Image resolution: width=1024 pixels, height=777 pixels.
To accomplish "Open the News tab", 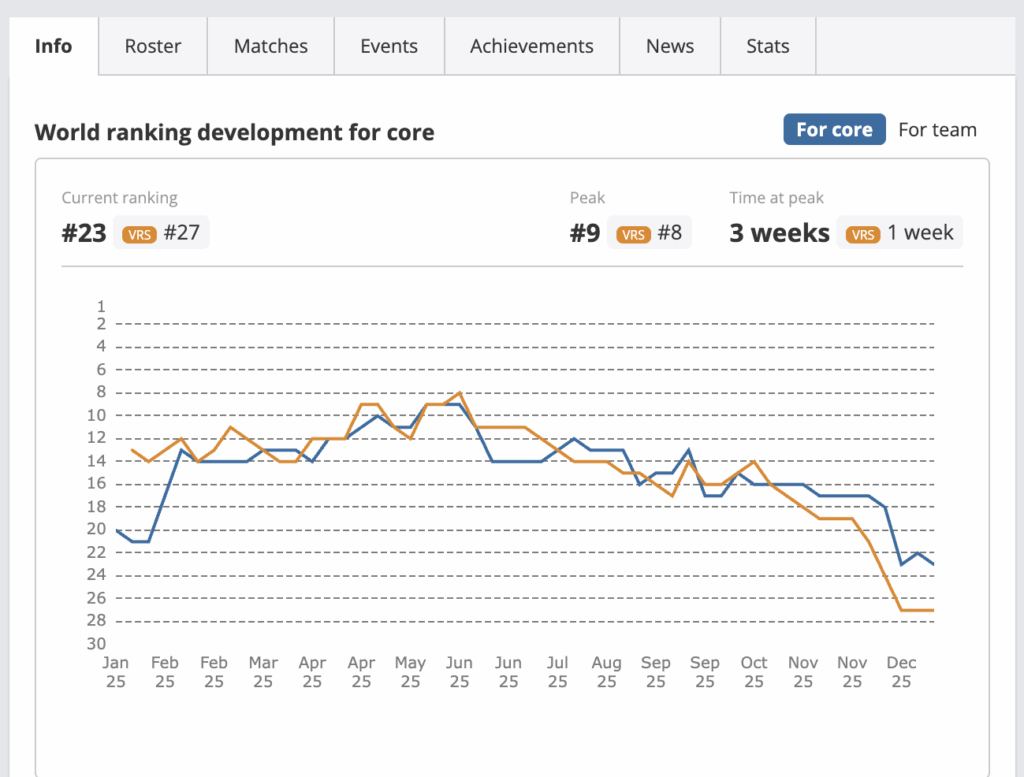I will [x=669, y=46].
